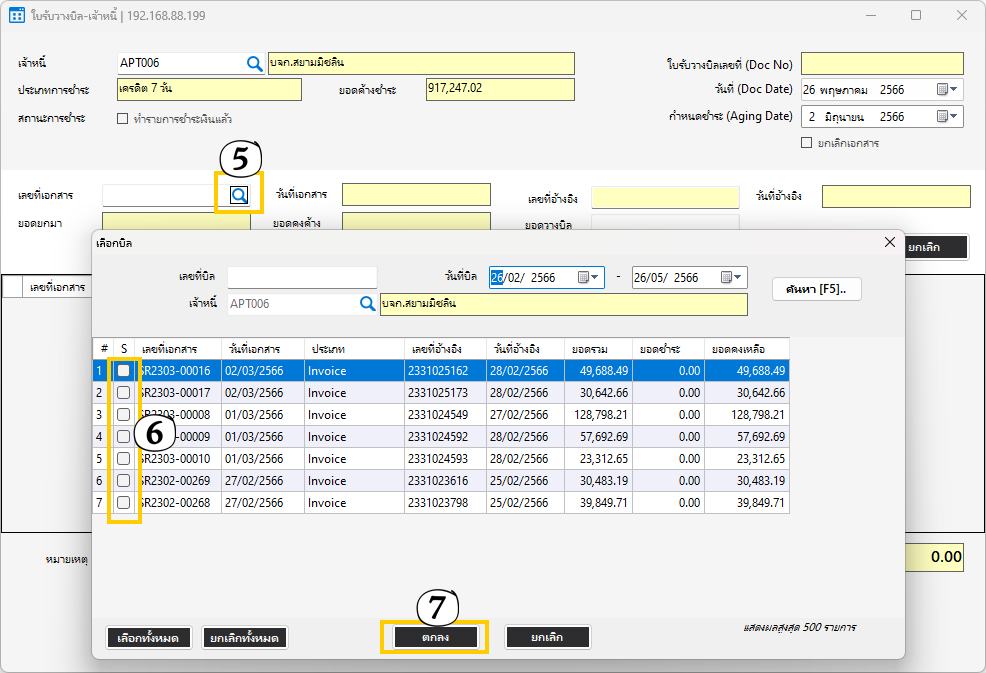Close the bill selection dialog
Viewport: 986px width, 673px height.
pos(890,243)
